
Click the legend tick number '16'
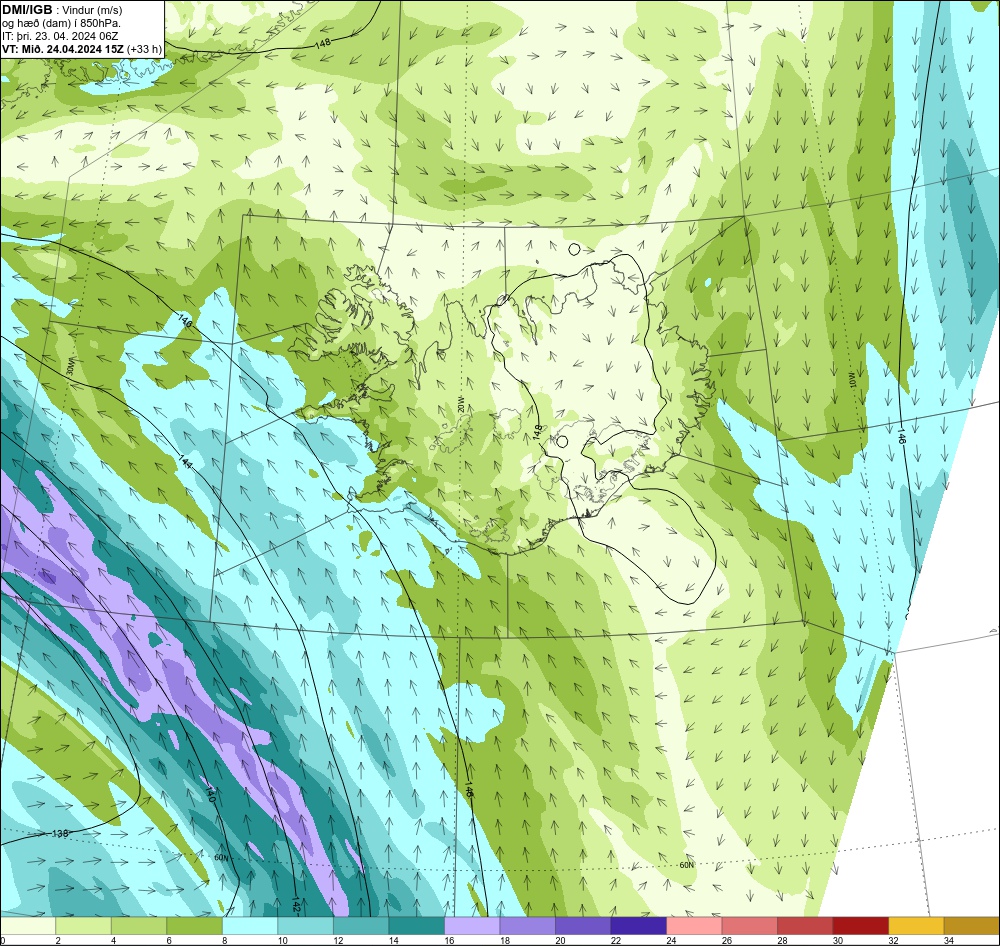(x=449, y=940)
